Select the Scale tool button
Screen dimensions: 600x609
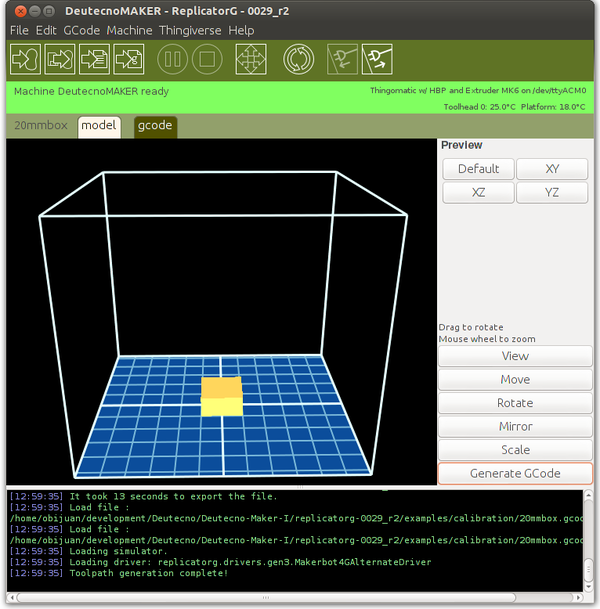coord(515,450)
